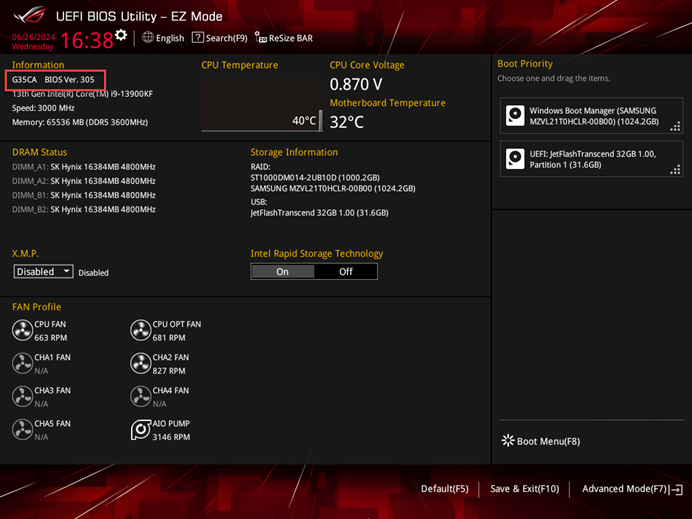Open the X.M.P. Disabled dropdown
This screenshot has height=519, width=692.
(43, 271)
